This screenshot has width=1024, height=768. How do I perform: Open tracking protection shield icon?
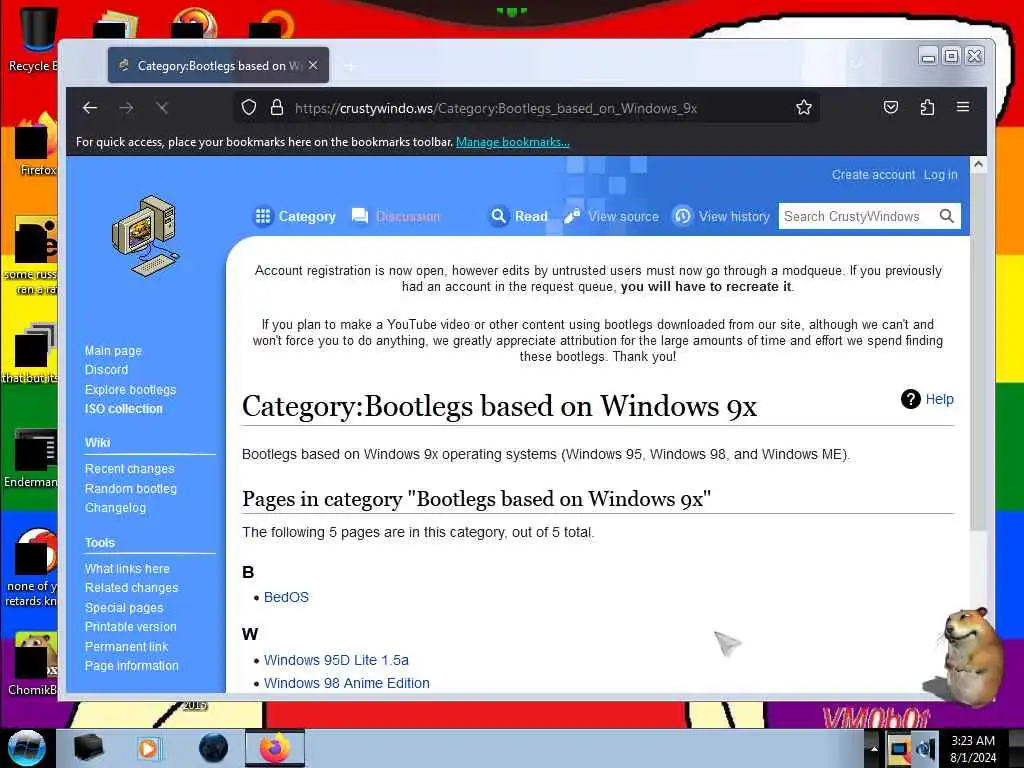249,107
